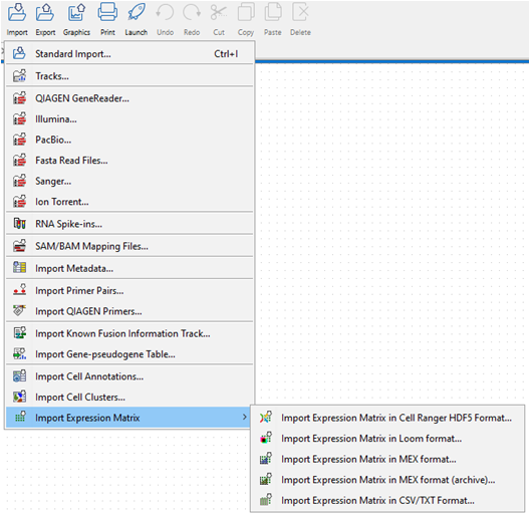Image resolution: width=529 pixels, height=516 pixels.
Task: Click the RNA Spike-ins tube icon
Action: (19, 223)
